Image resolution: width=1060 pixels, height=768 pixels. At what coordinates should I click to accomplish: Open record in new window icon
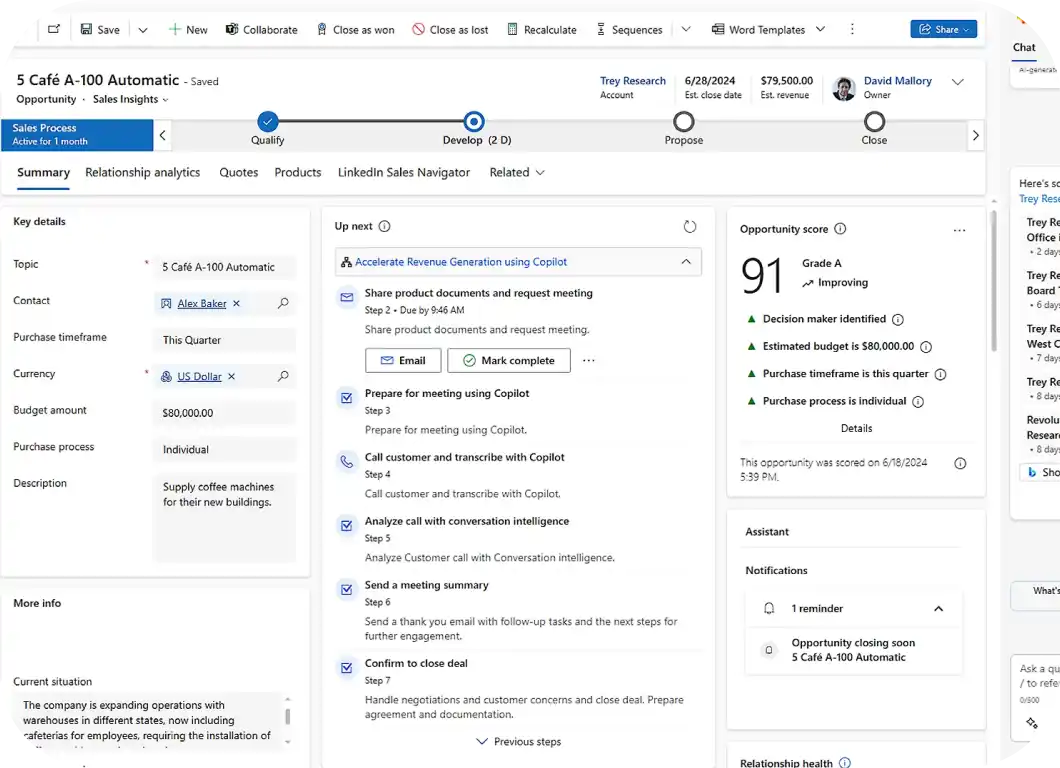coord(54,30)
